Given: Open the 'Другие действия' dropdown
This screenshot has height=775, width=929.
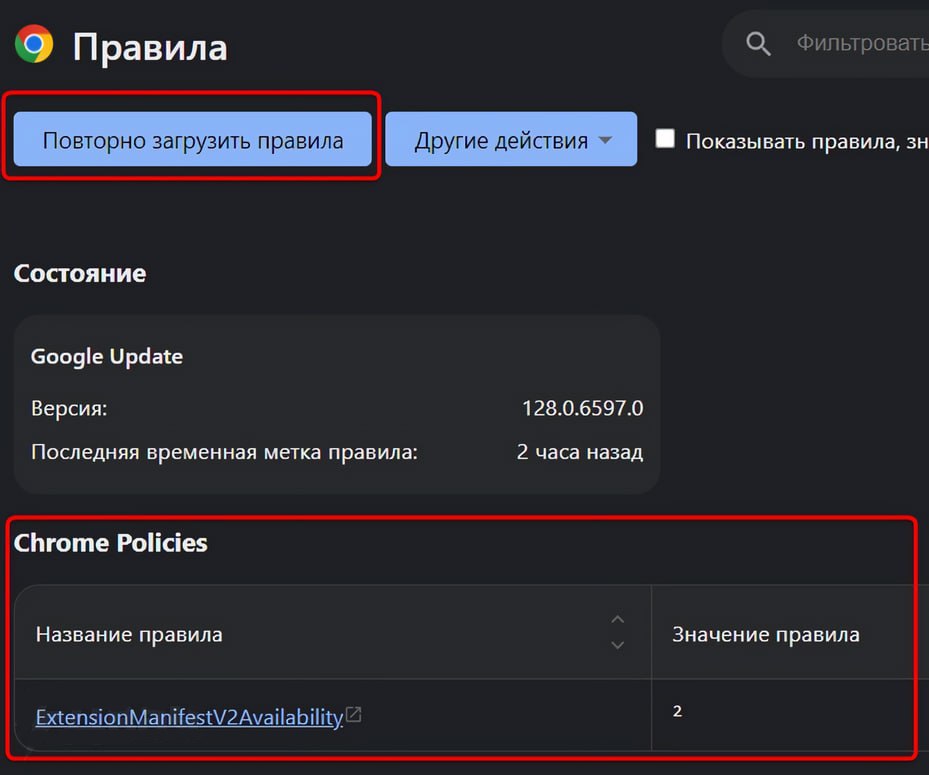Looking at the screenshot, I should tap(510, 140).
